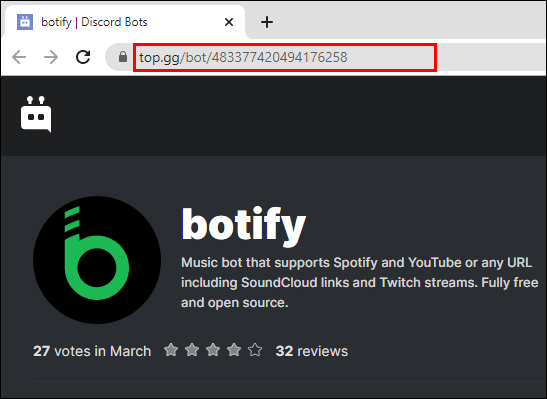This screenshot has width=547, height=399.
Task: Open the 32 reviews link
Action: point(312,351)
